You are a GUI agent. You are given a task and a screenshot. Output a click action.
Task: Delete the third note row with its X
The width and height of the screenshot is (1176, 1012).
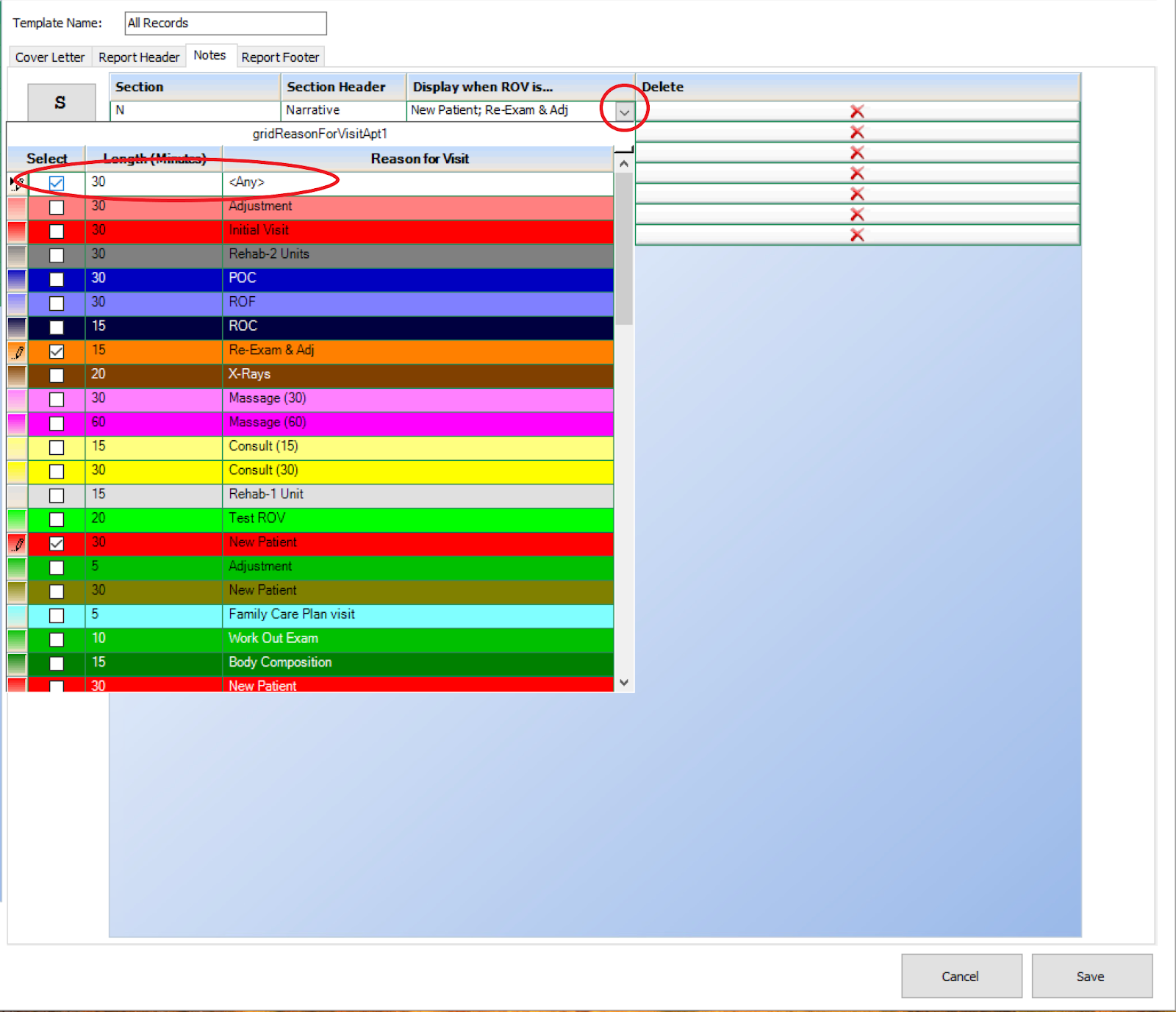point(857,153)
